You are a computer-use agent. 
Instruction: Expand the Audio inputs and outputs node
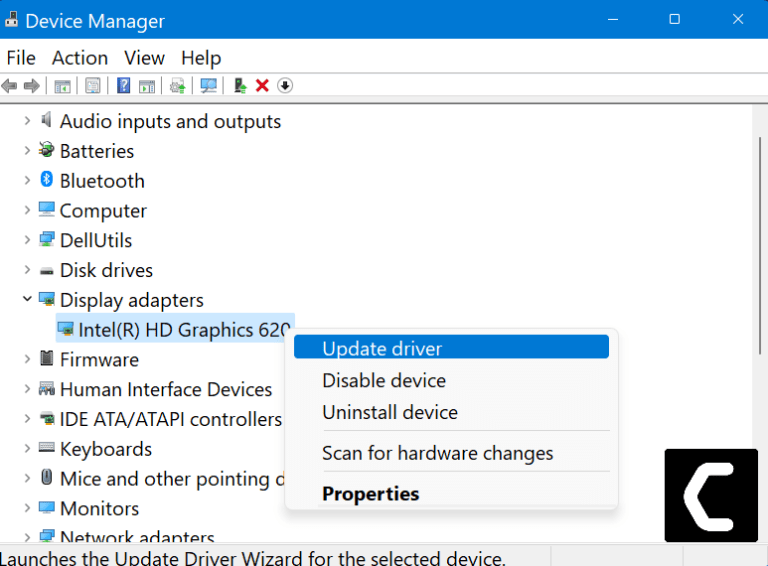[27, 121]
